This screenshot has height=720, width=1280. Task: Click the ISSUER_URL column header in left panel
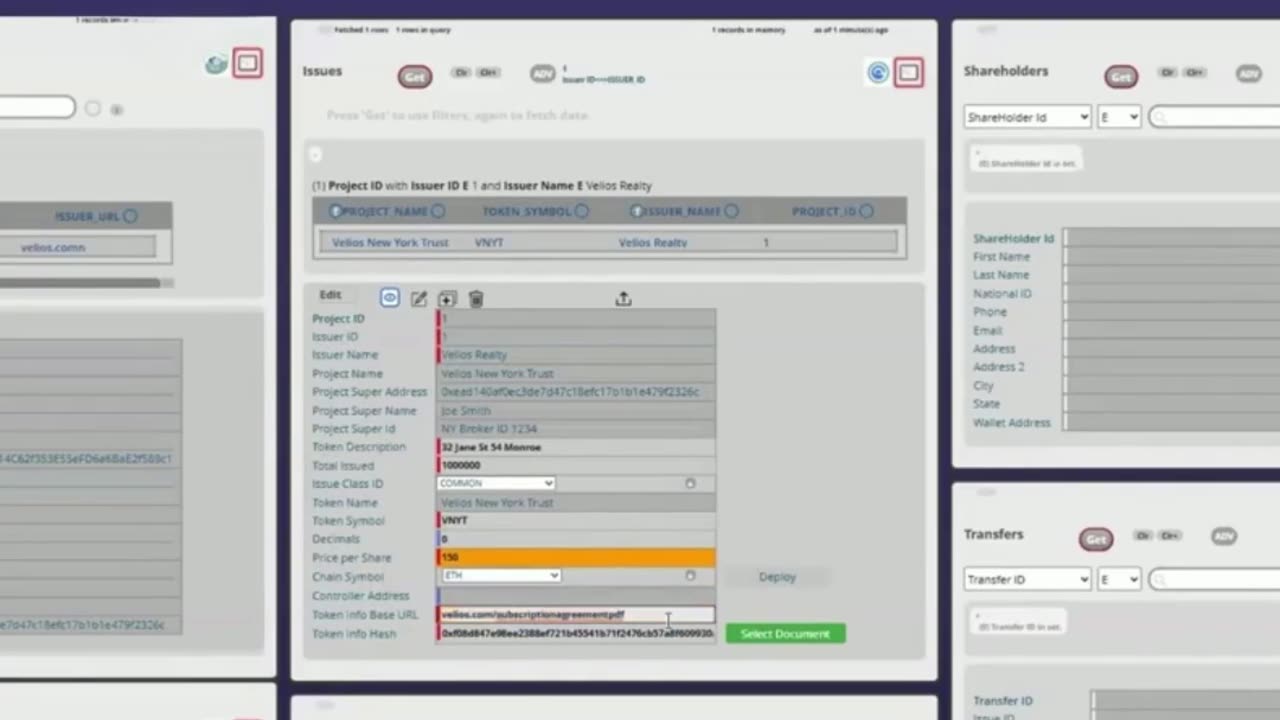pyautogui.click(x=88, y=216)
